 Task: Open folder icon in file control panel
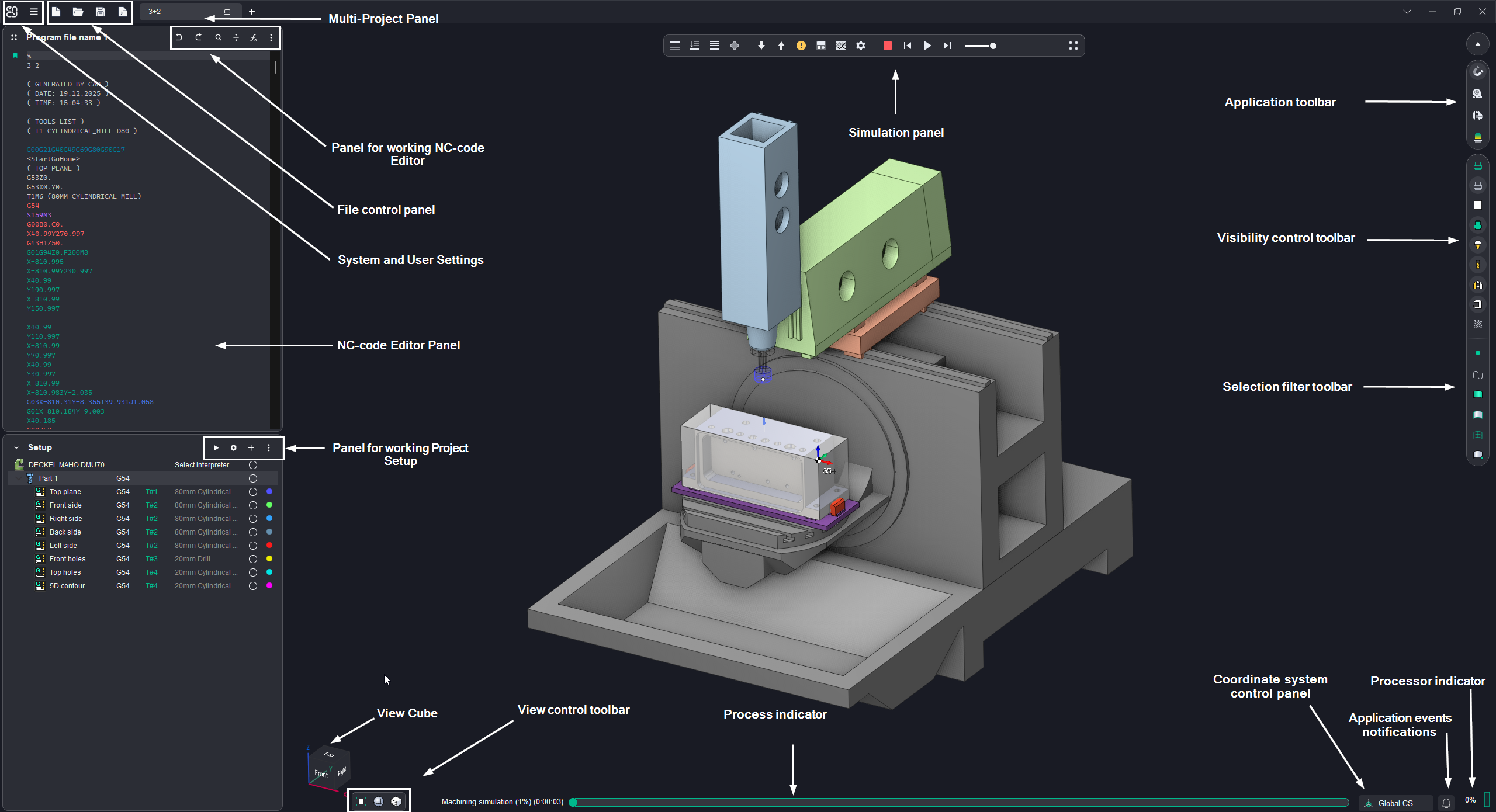78,12
